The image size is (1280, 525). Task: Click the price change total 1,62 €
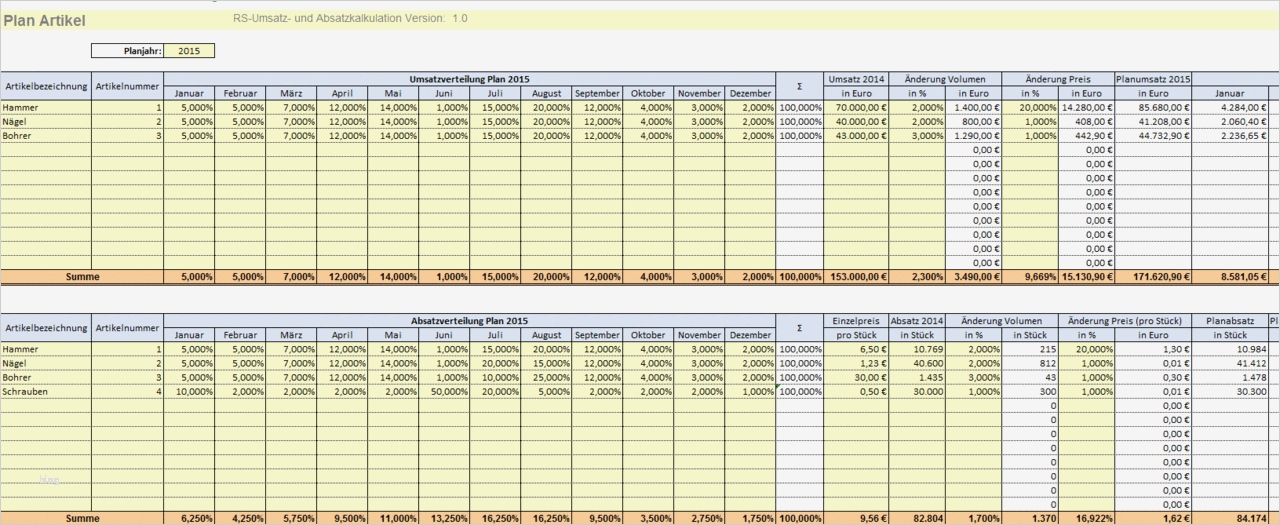coord(1153,518)
